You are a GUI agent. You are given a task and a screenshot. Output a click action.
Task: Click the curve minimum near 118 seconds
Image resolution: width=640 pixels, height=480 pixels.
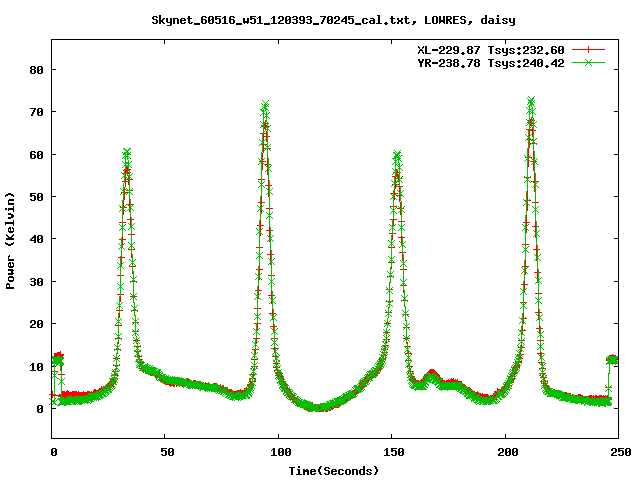click(320, 407)
